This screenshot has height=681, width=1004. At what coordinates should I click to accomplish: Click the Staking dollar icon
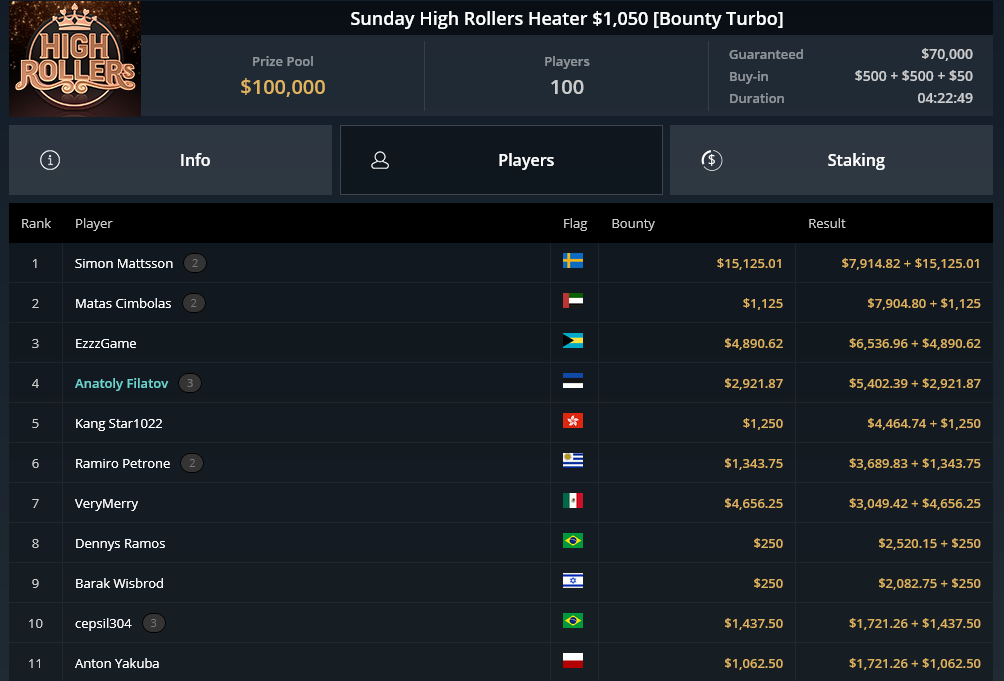(711, 160)
